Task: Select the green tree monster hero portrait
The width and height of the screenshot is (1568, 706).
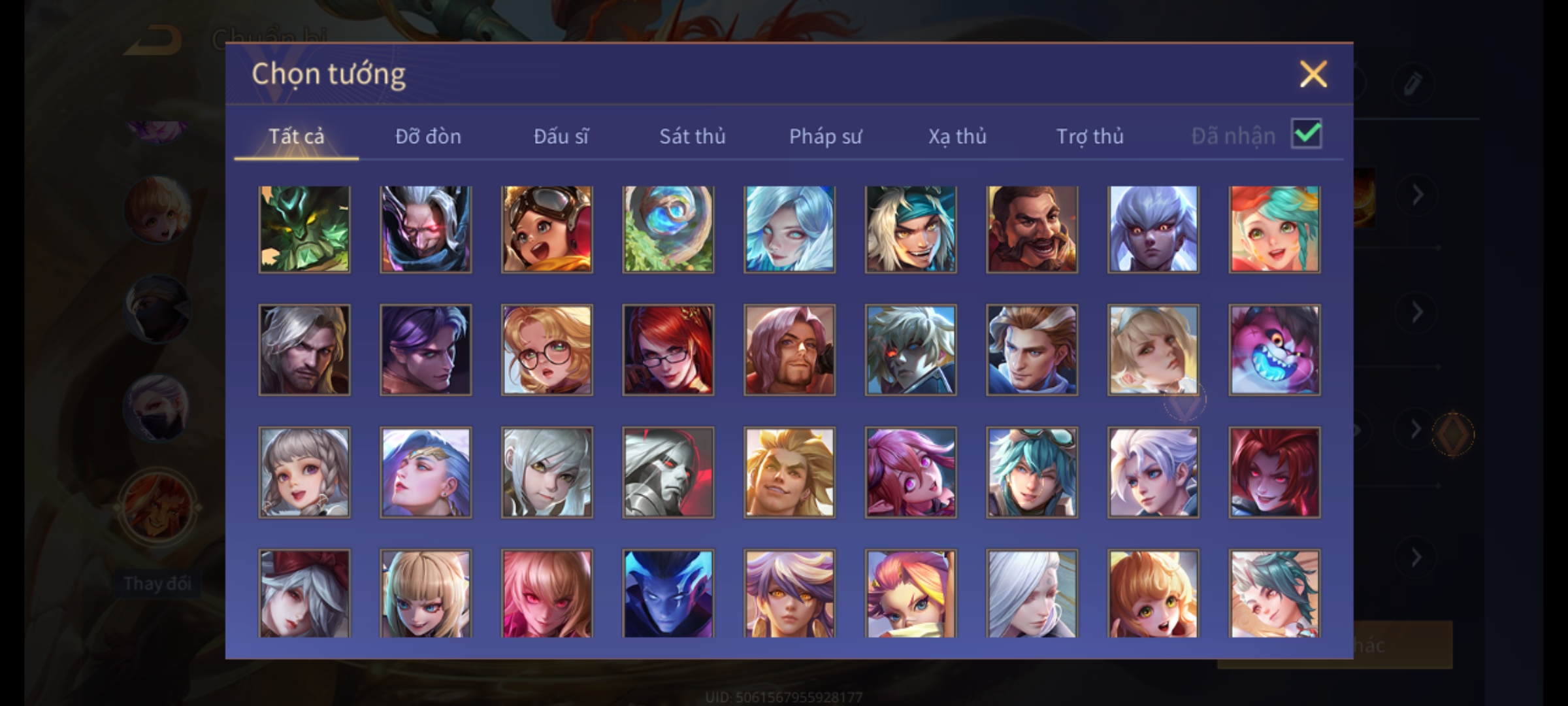Action: (x=304, y=229)
